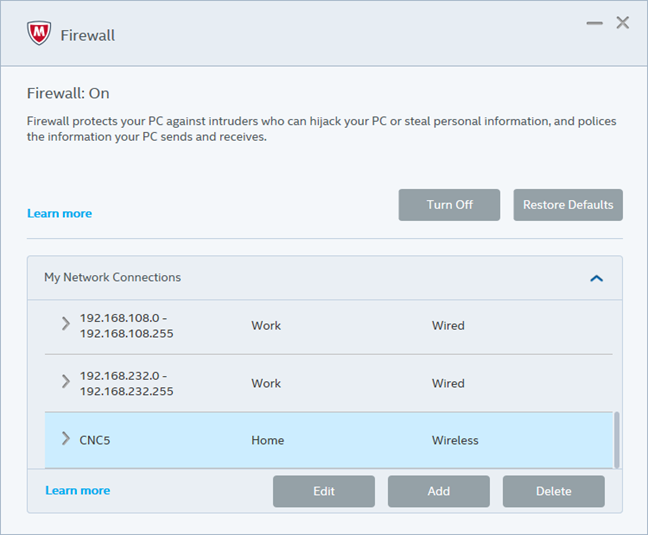
Task: Select the 192.168.232.0 - 192.168.232.255 row
Action: (x=329, y=383)
